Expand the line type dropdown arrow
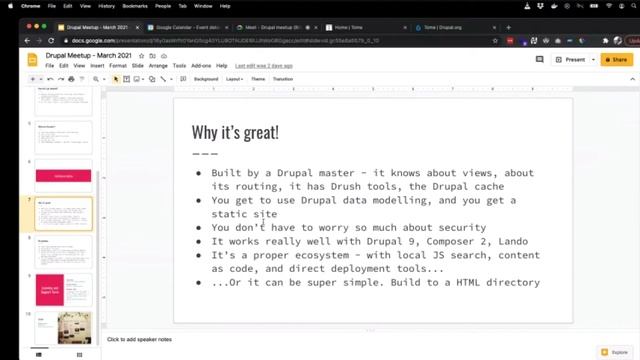 171,79
